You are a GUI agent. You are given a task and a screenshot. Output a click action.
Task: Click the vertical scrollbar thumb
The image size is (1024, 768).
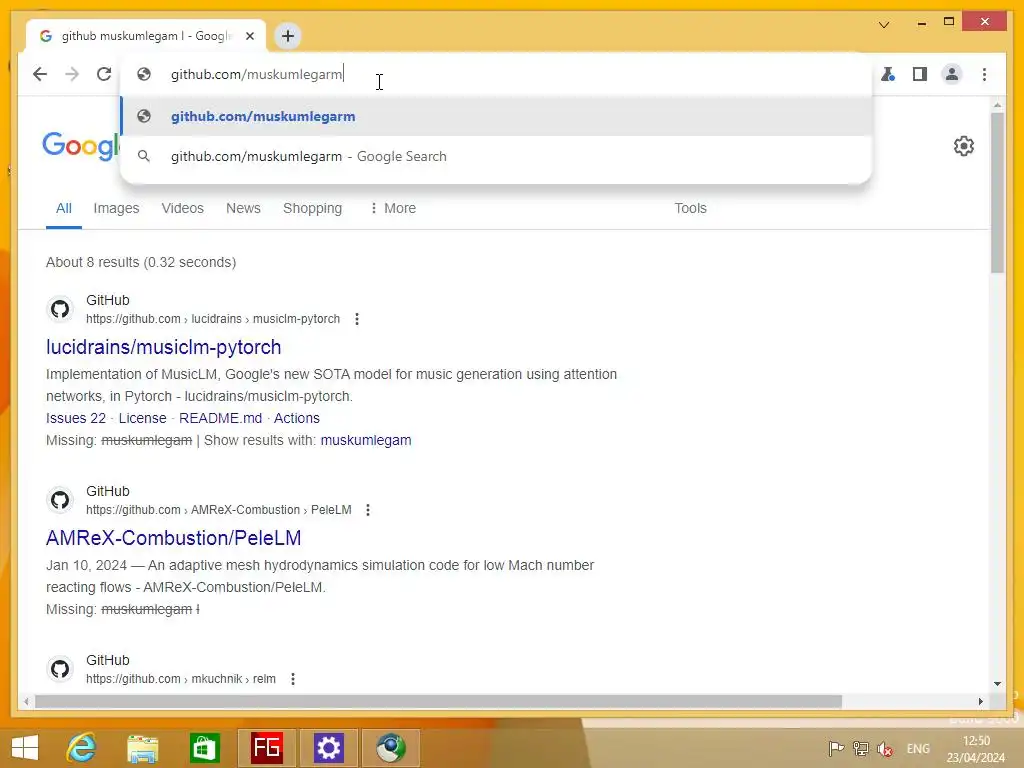coord(997,193)
